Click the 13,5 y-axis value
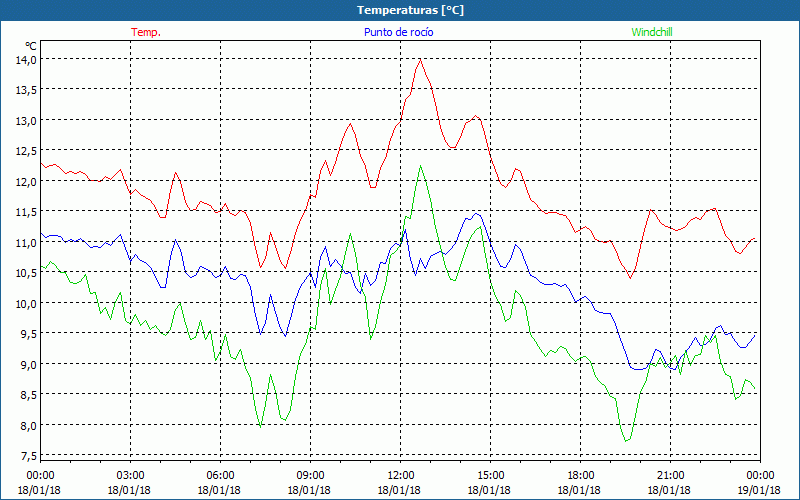This screenshot has height=500, width=800. [26, 90]
